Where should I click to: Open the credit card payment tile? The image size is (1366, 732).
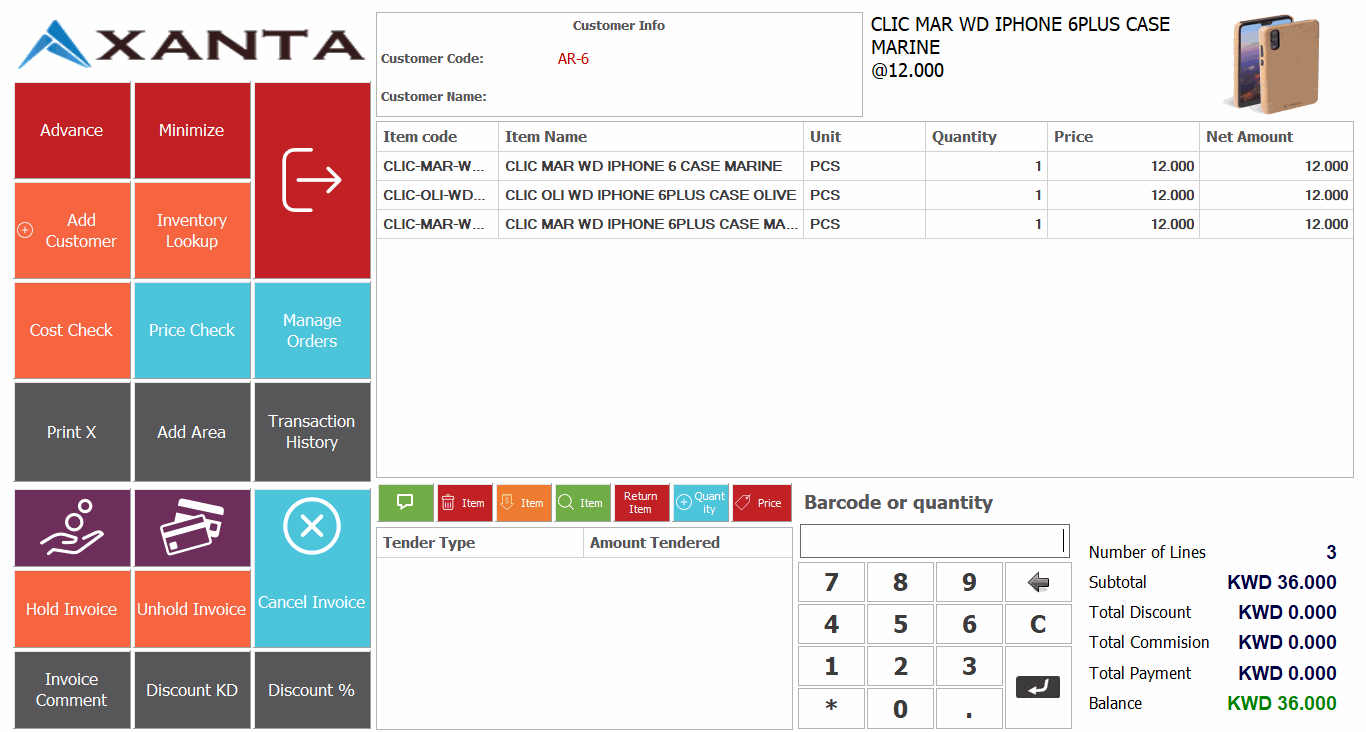192,528
